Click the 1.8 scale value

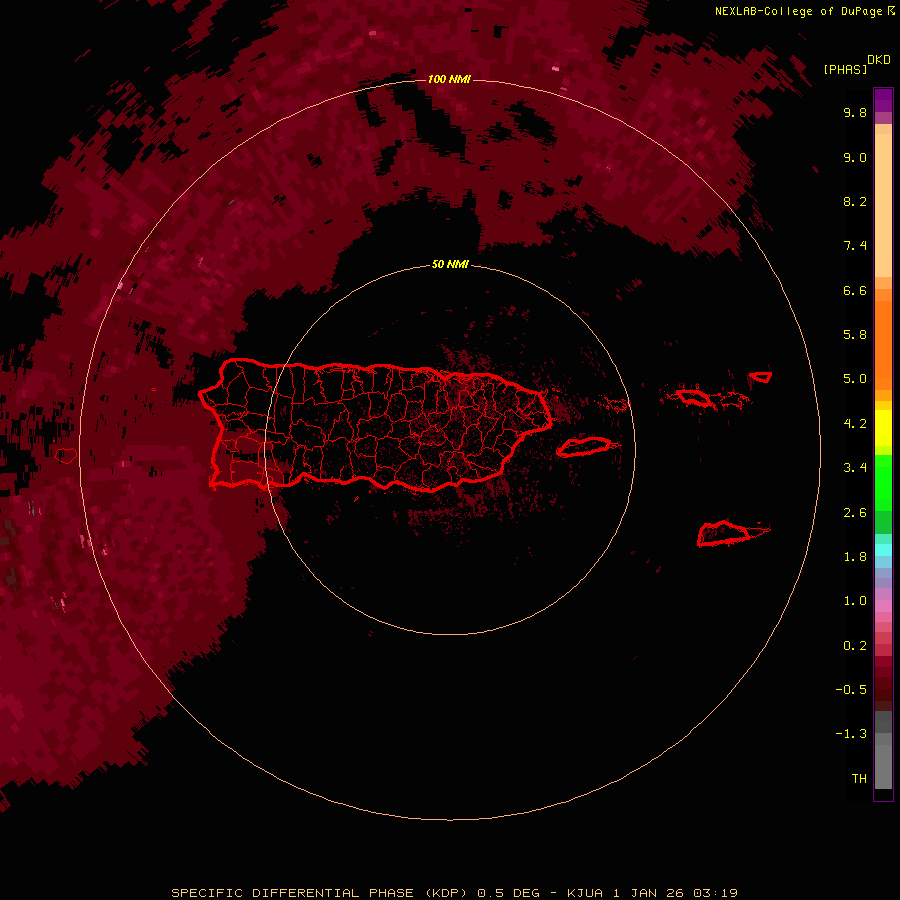[x=855, y=557]
